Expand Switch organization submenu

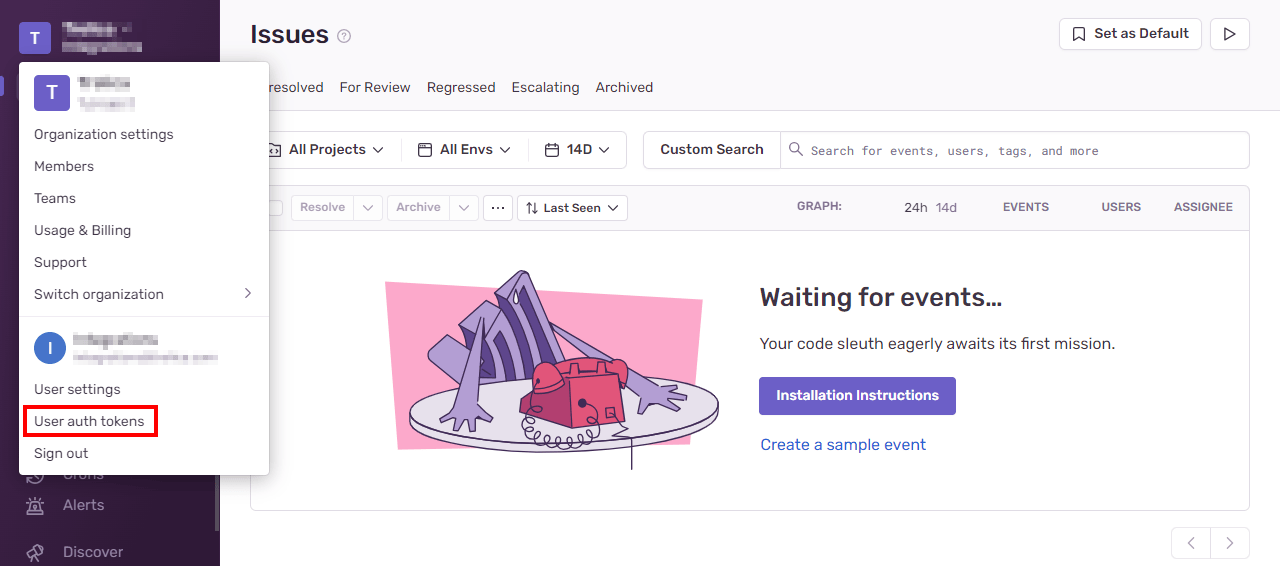pyautogui.click(x=144, y=294)
